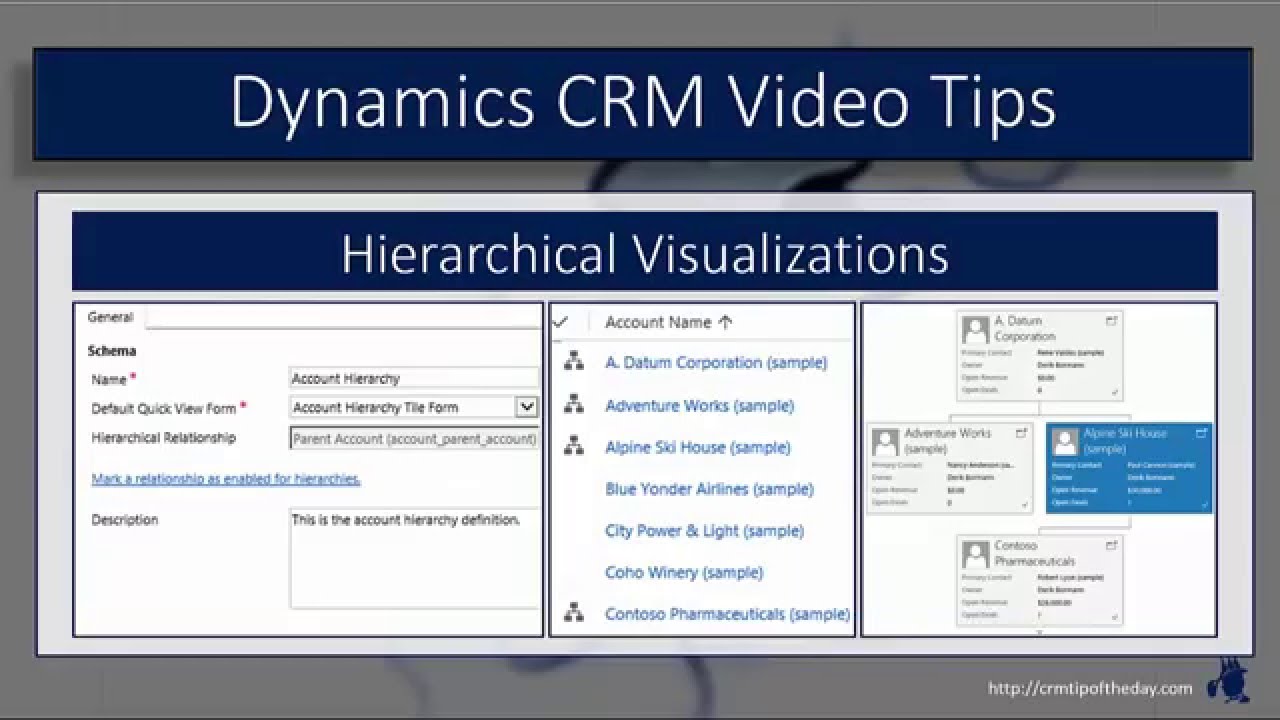Screen dimensions: 1280x720
Task: Open Coho Winery (sample) account
Action: (684, 572)
